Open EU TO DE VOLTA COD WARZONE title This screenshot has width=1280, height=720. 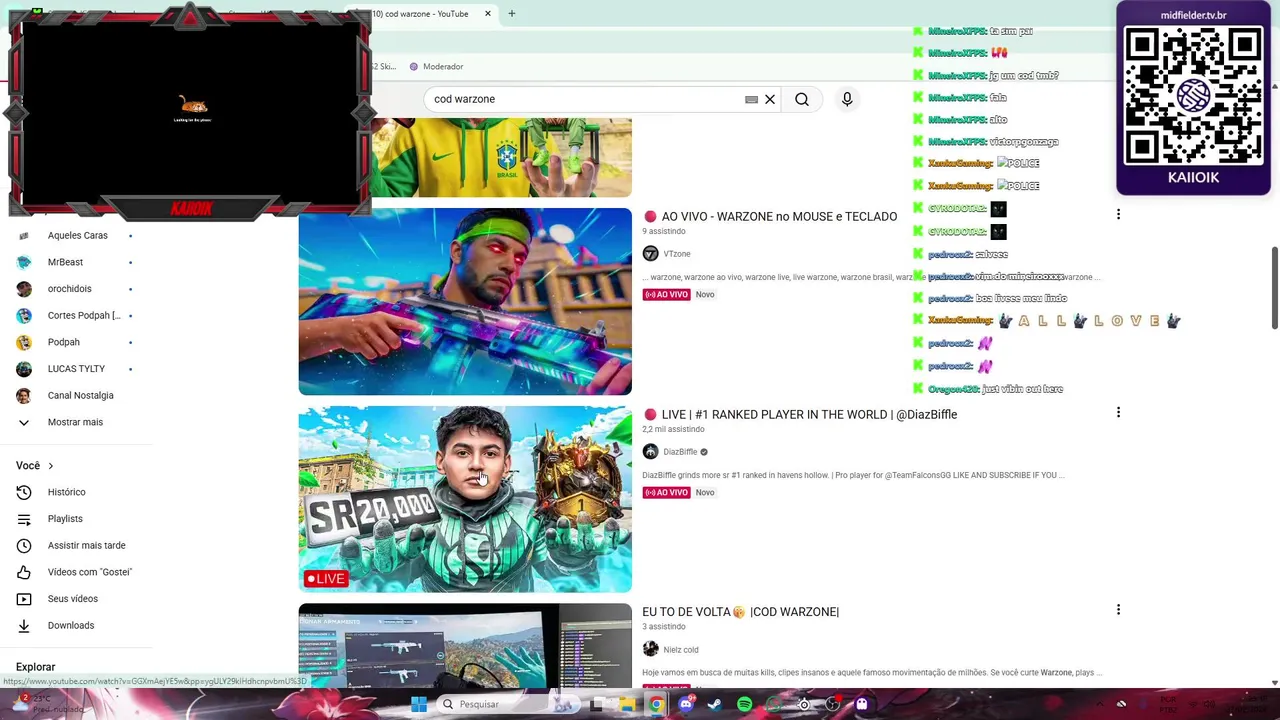(740, 612)
